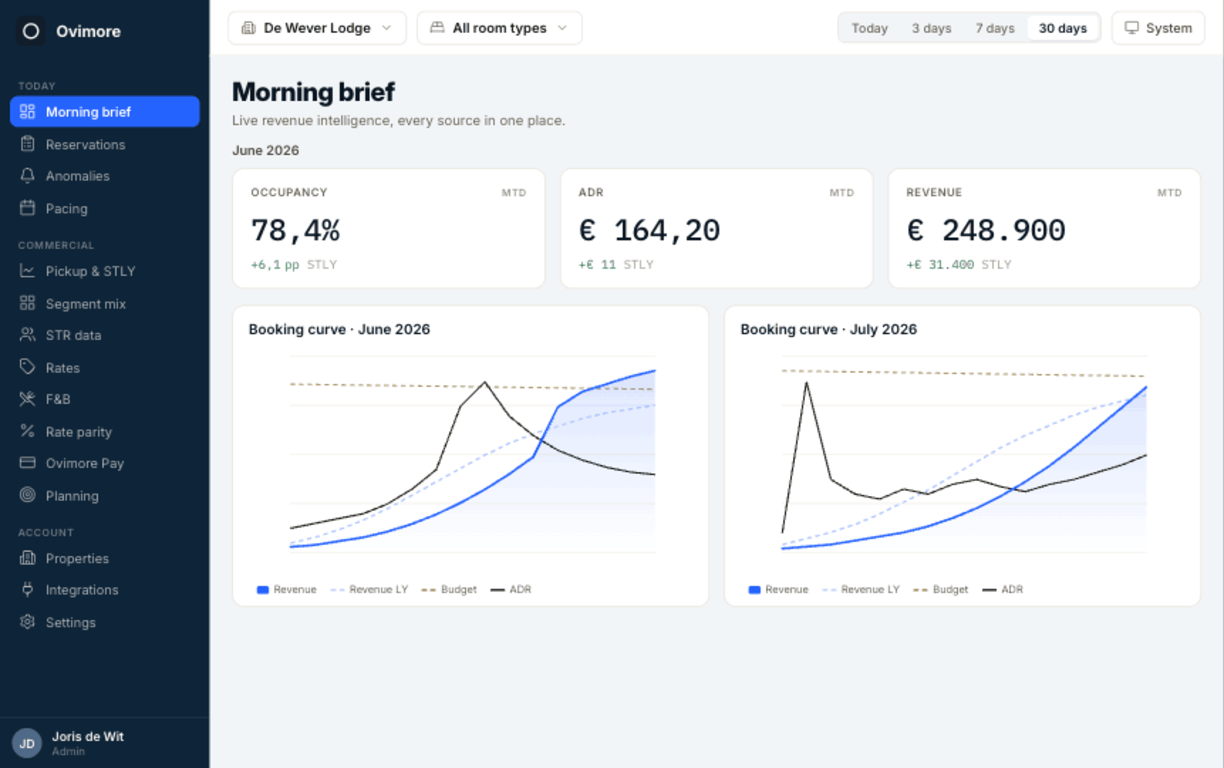Open the Rates page
Image resolution: width=1224 pixels, height=768 pixels.
pos(105,367)
